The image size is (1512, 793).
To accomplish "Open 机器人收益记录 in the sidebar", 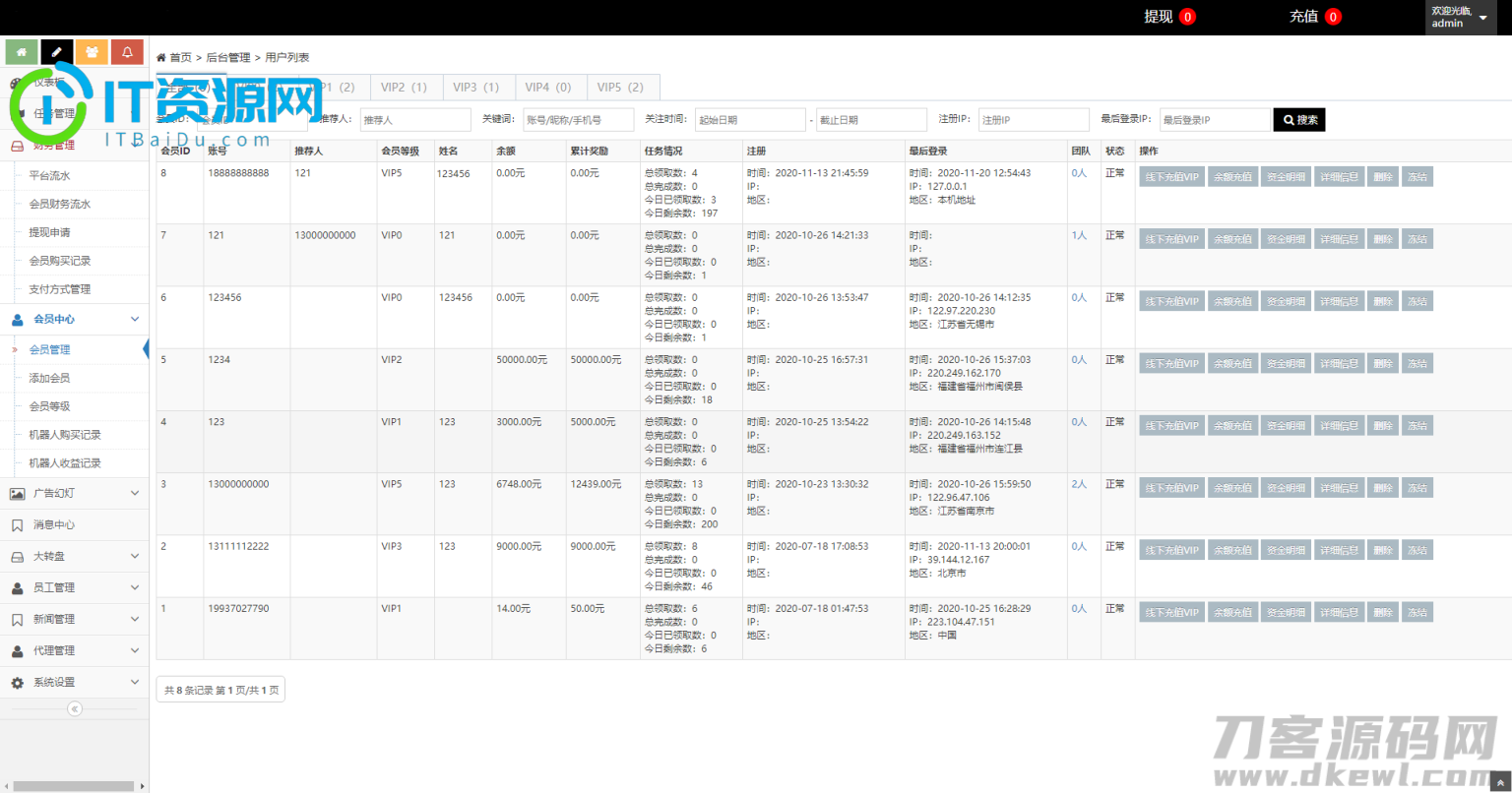I will (x=65, y=462).
